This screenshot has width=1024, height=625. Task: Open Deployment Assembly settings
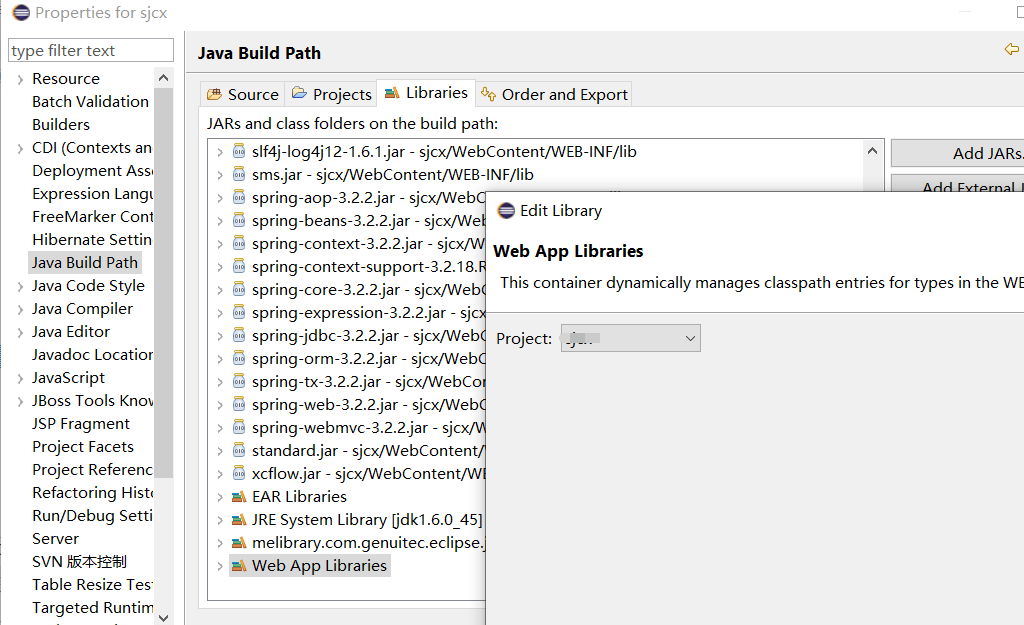[92, 170]
